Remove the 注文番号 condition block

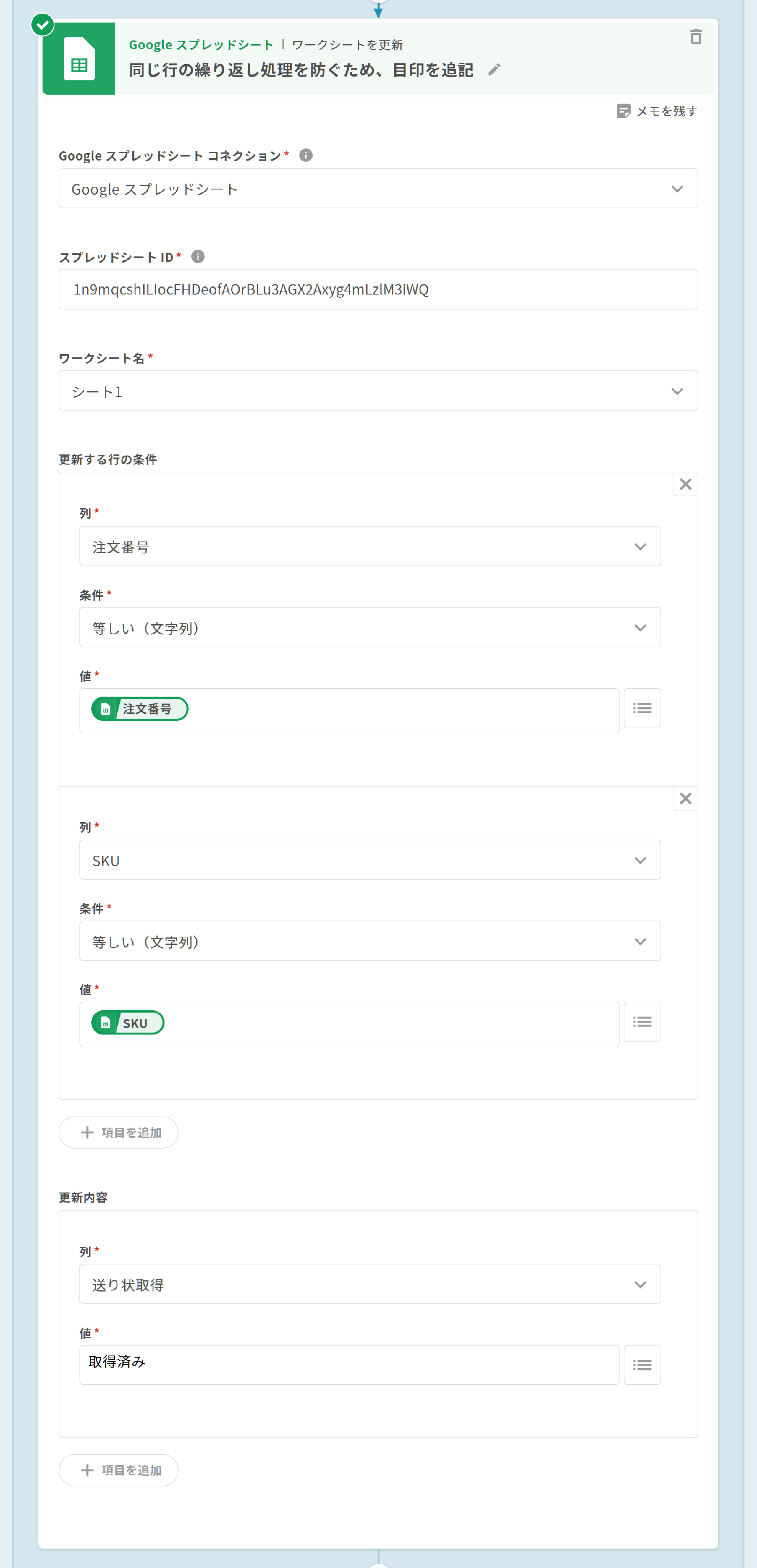(685, 484)
